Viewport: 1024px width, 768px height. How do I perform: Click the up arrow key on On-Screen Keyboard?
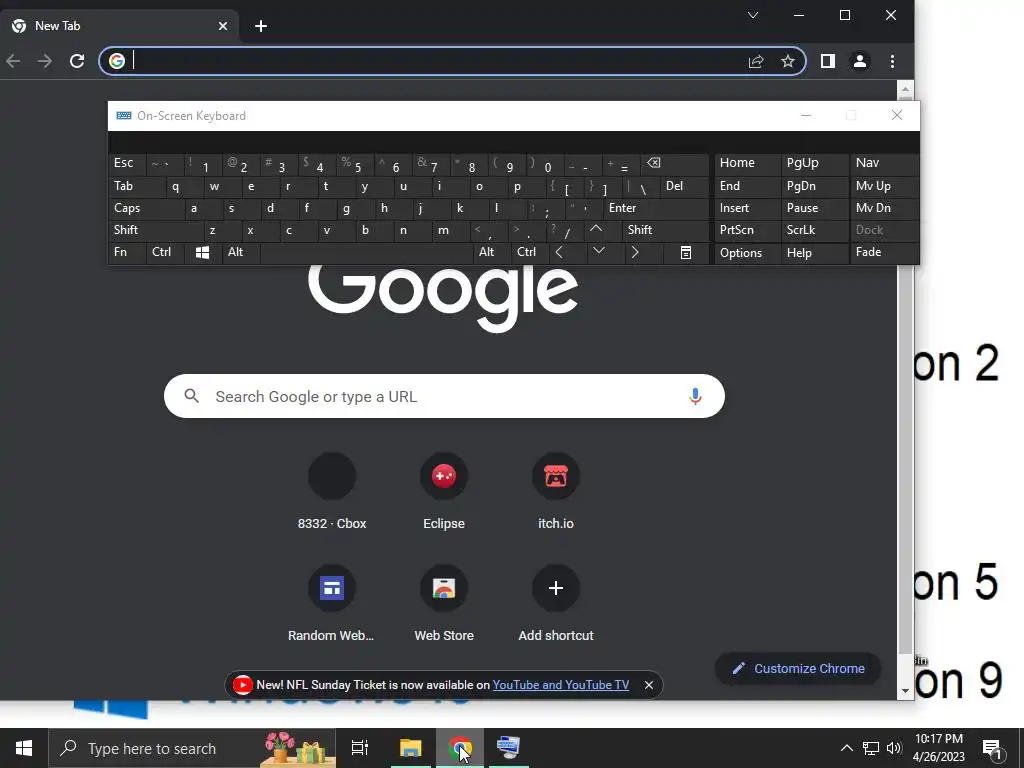[596, 229]
